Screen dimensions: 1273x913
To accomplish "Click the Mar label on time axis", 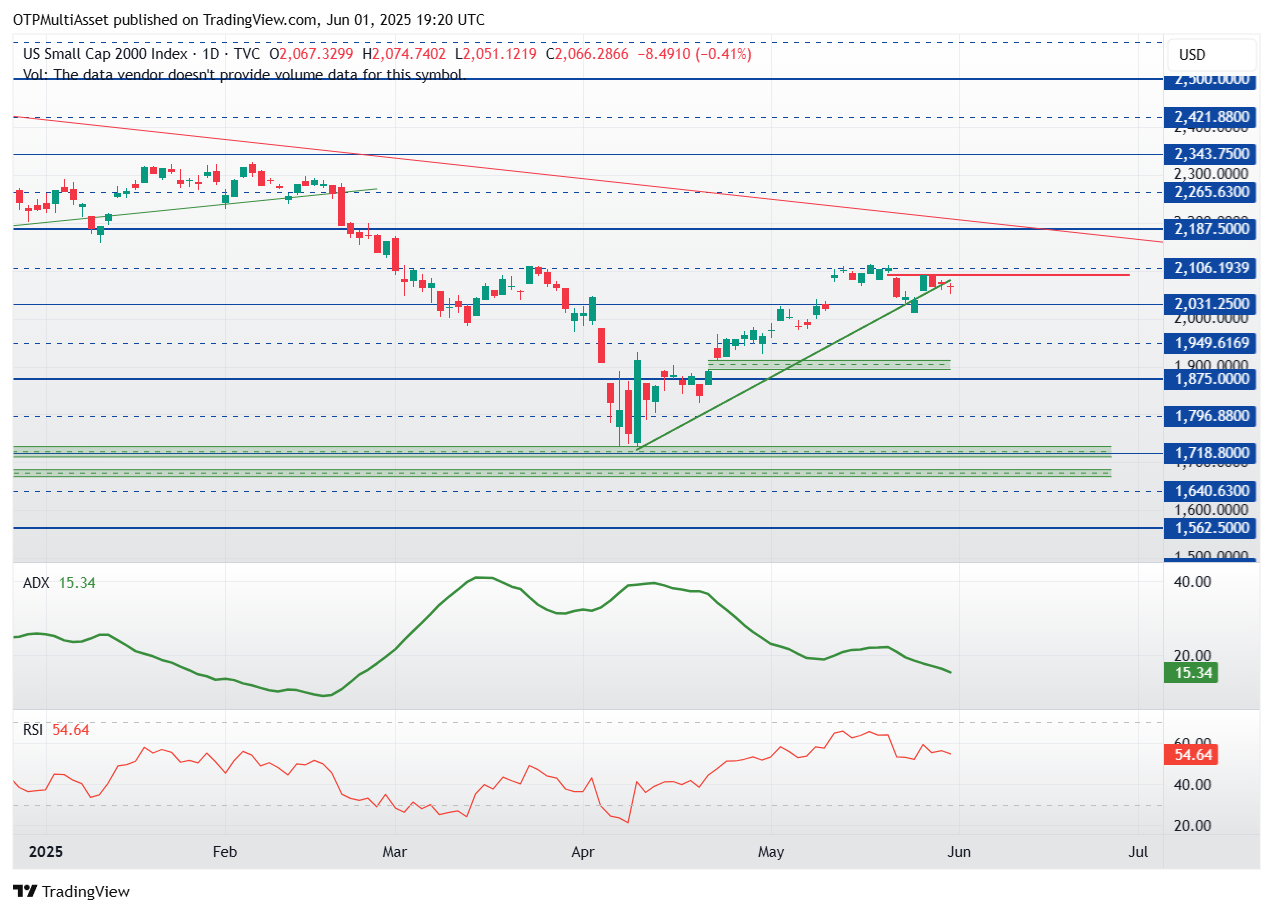I will [x=396, y=853].
